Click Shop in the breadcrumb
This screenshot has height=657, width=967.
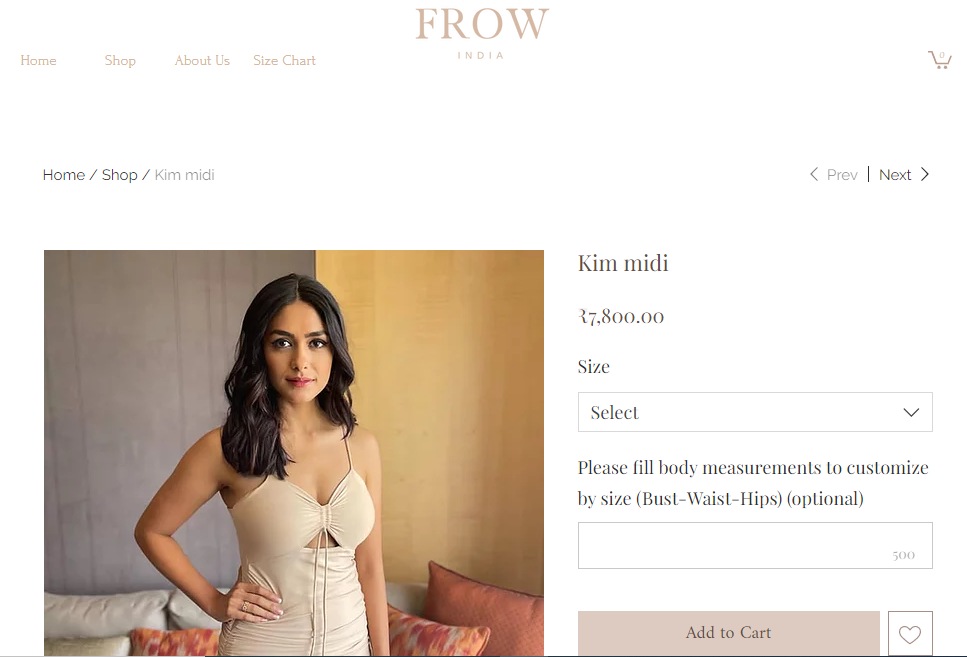[x=120, y=175]
